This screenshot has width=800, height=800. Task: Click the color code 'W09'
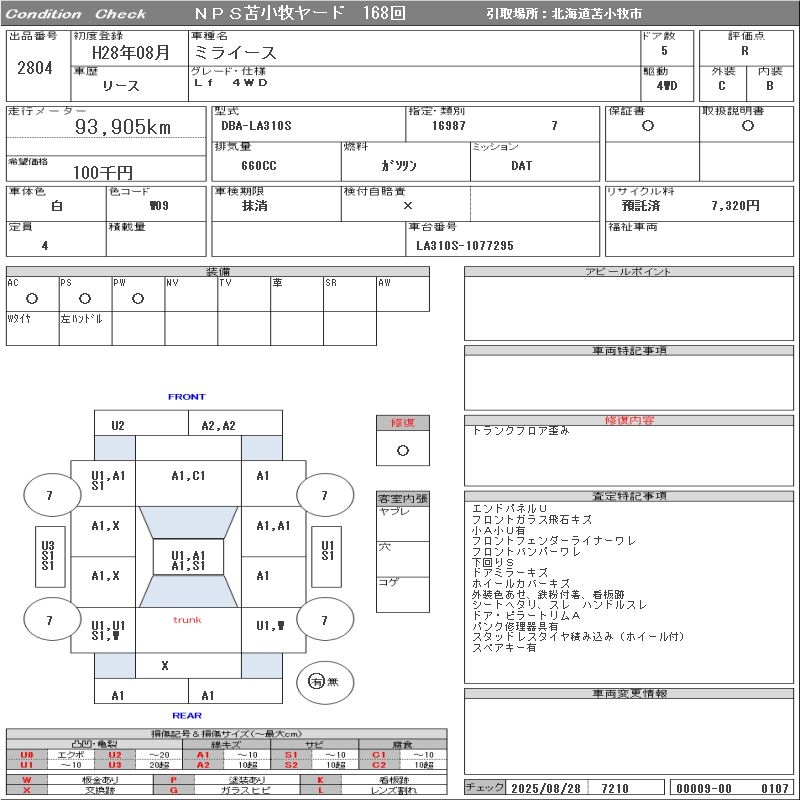click(159, 206)
